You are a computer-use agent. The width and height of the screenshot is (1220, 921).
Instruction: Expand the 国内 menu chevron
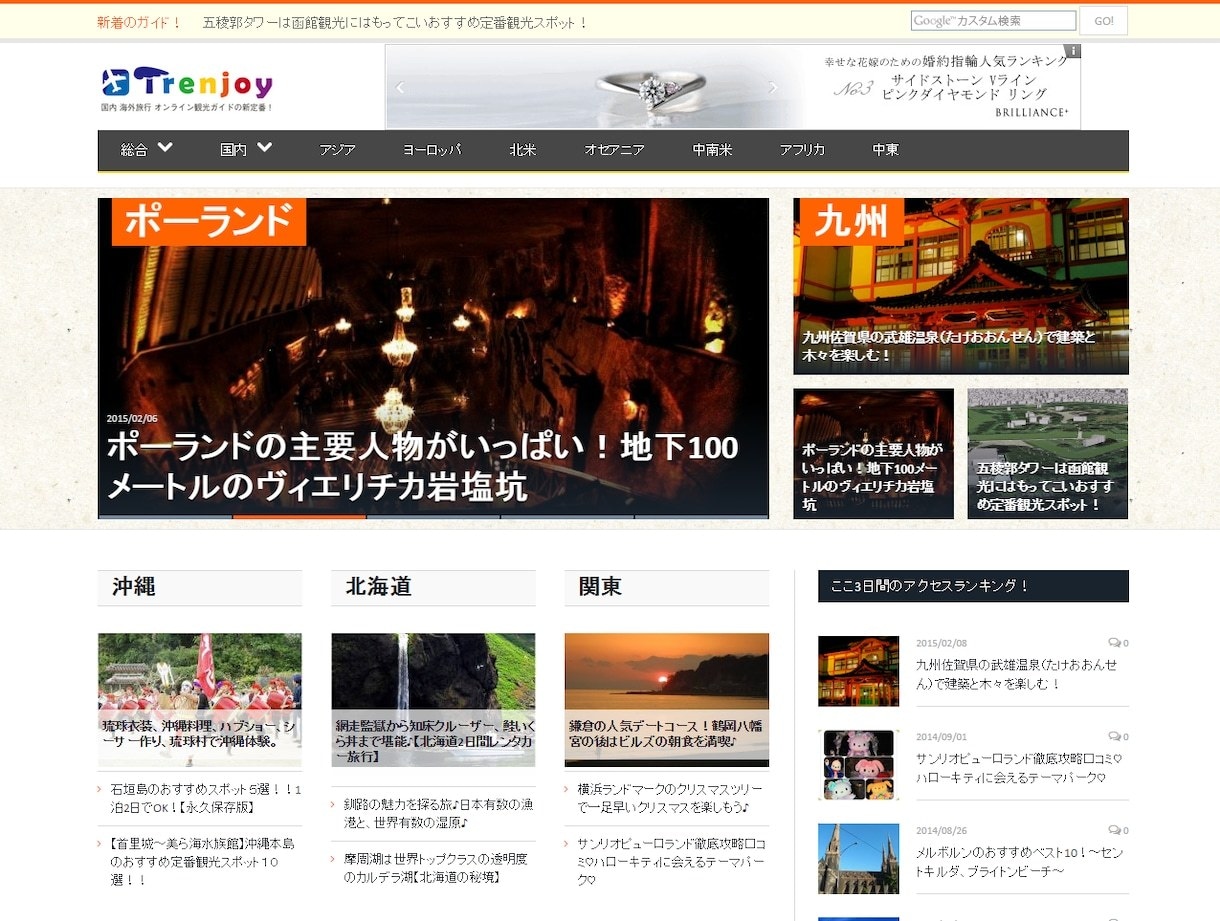pyautogui.click(x=264, y=148)
